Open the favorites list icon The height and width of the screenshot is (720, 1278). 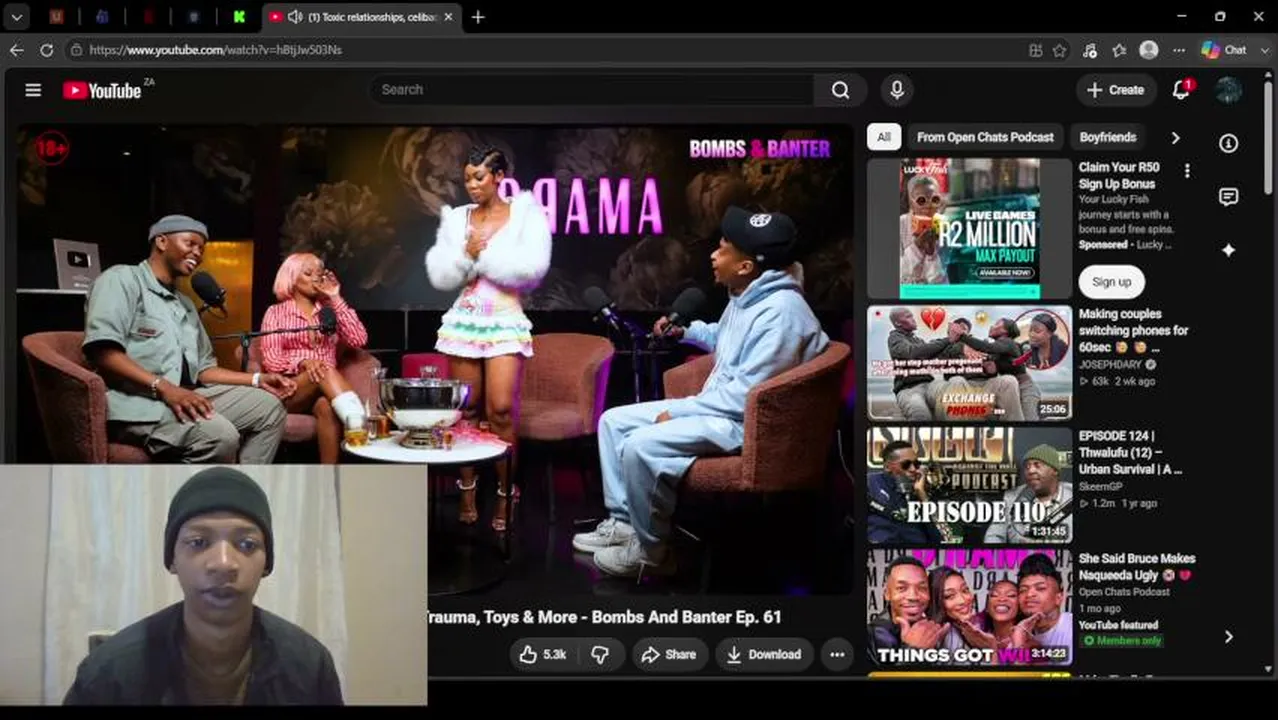tap(1120, 49)
